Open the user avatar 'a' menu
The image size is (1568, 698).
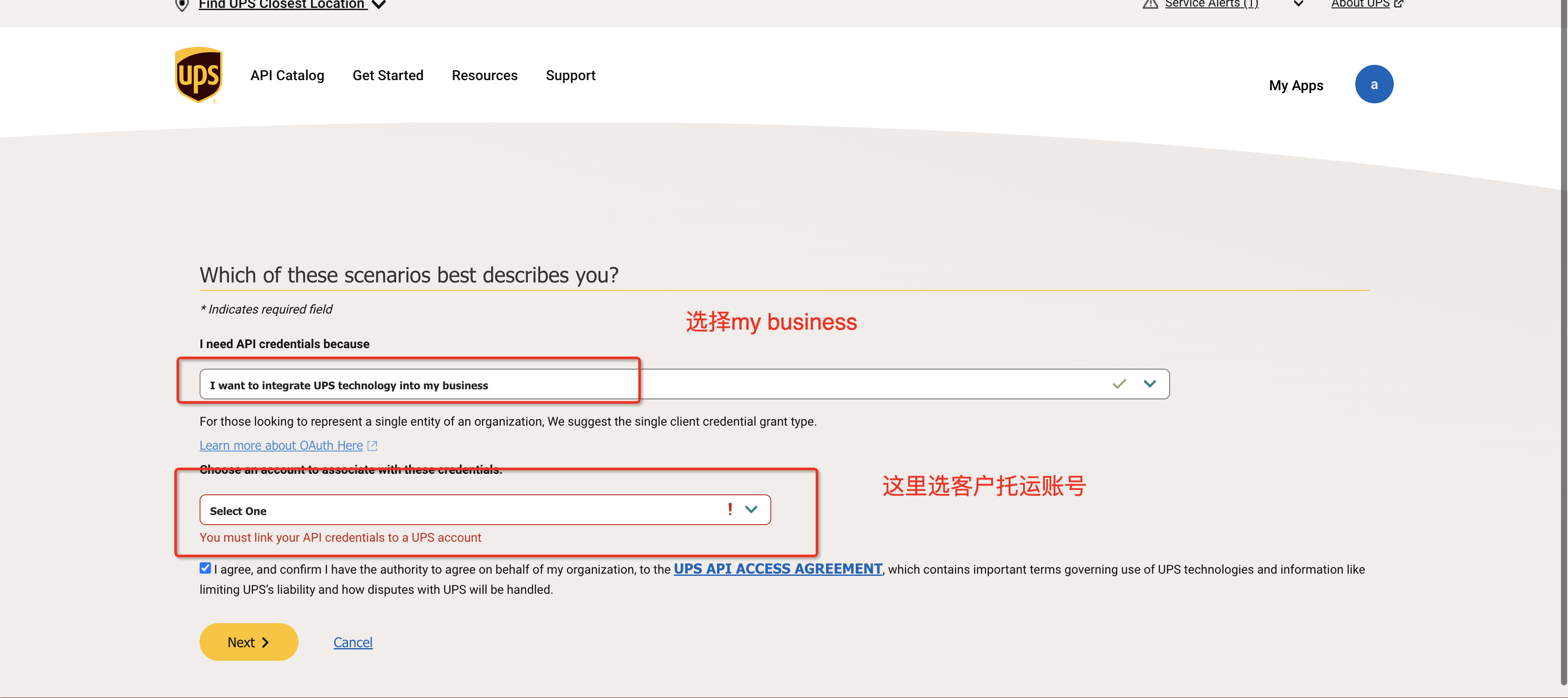1374,84
